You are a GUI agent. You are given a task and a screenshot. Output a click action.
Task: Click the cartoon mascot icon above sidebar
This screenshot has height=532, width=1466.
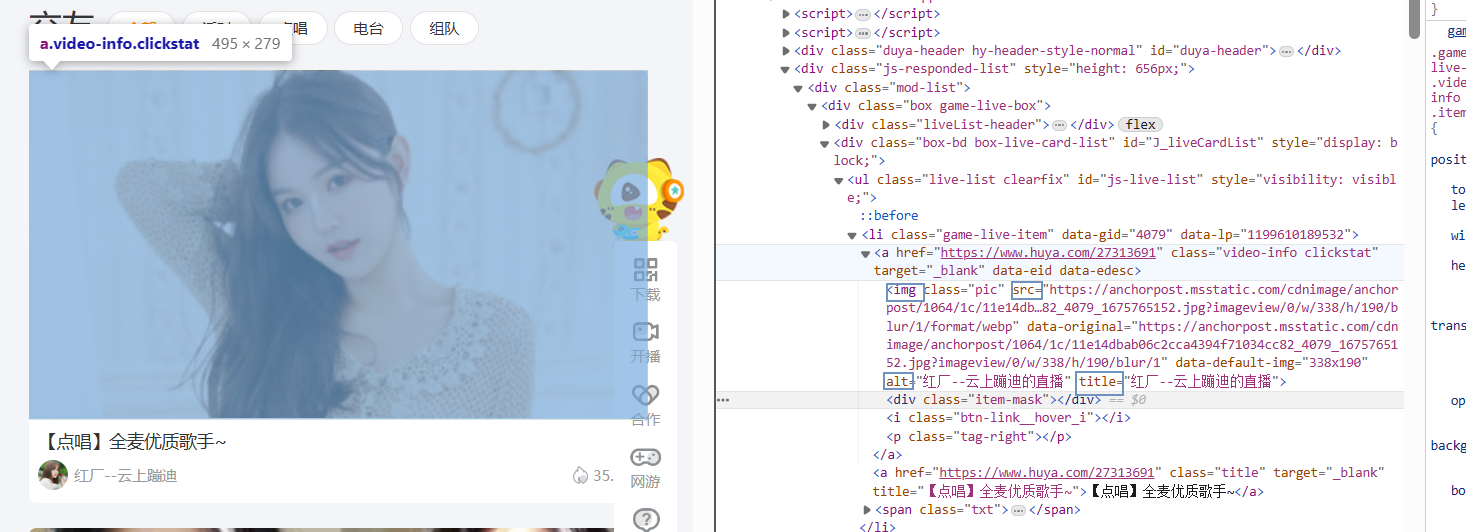click(638, 200)
